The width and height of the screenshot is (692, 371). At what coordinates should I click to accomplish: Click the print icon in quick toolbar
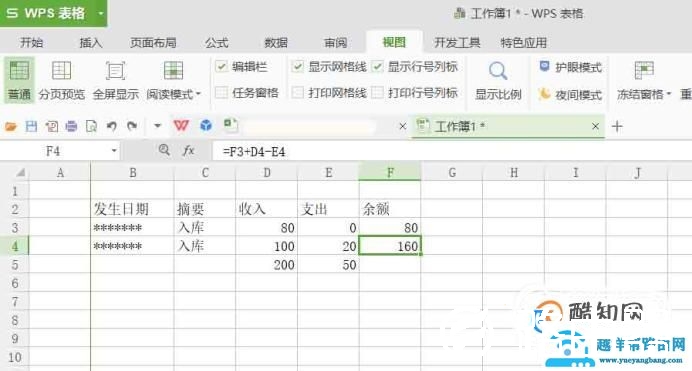pos(71,127)
